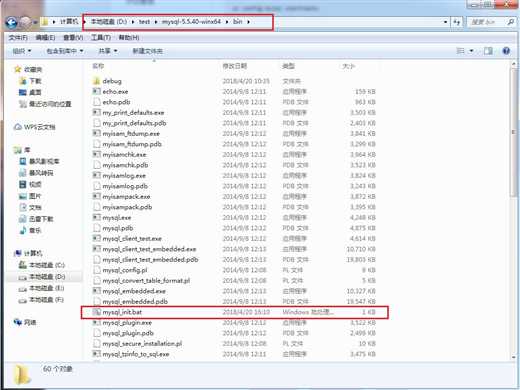Select file mysql_convert_table_format.pl
Image resolution: width=520 pixels, height=390 pixels.
(146, 281)
